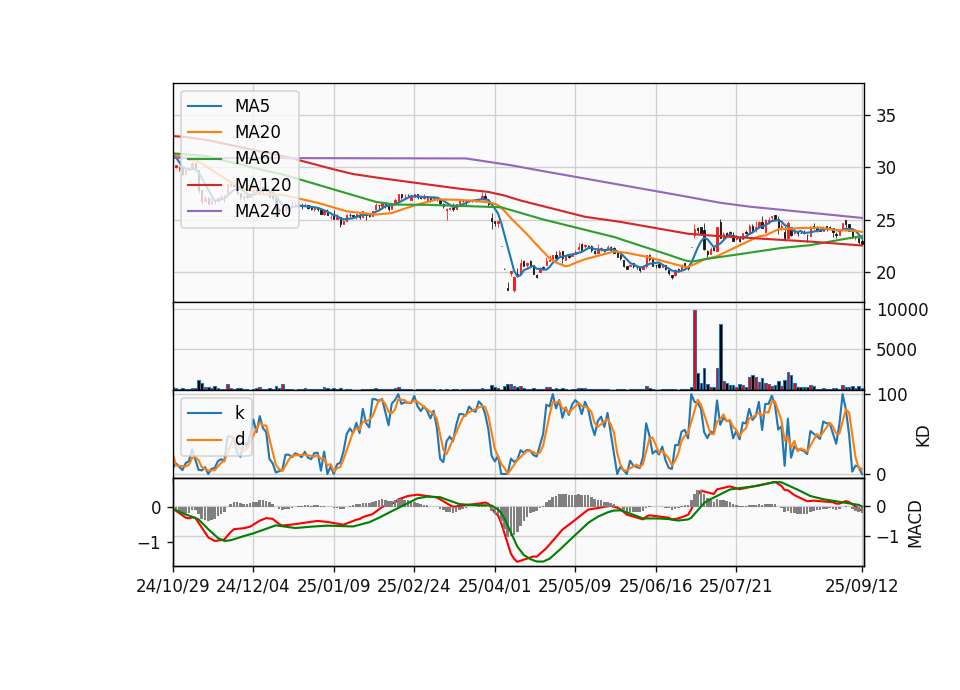Click the 25/07/21 date axis label

tap(736, 586)
